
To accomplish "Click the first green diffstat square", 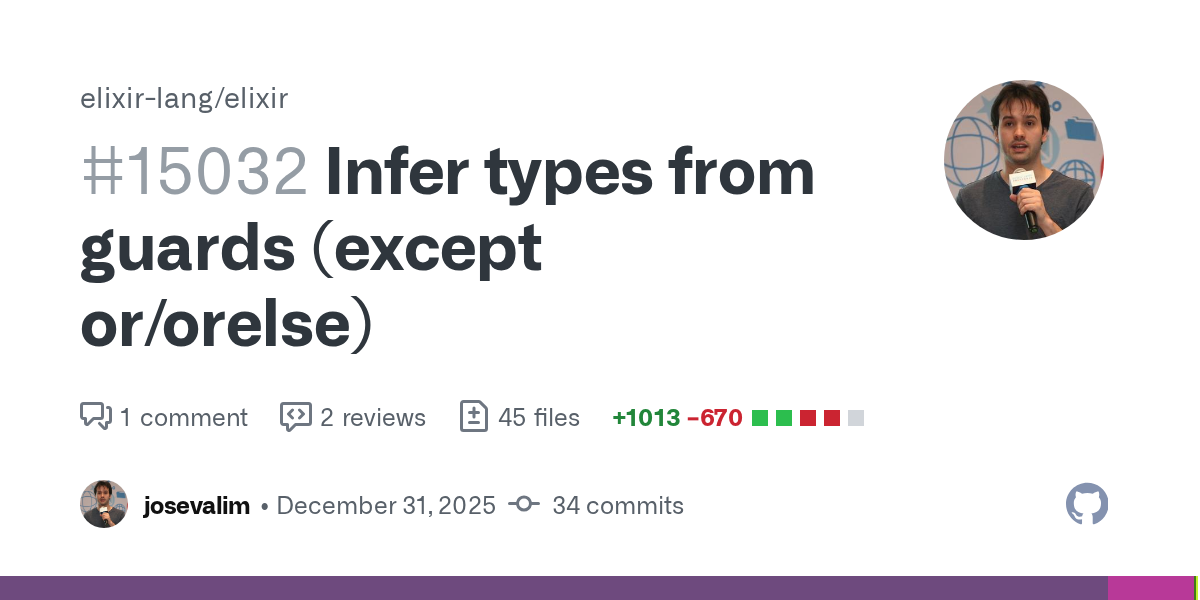I will 760,418.
